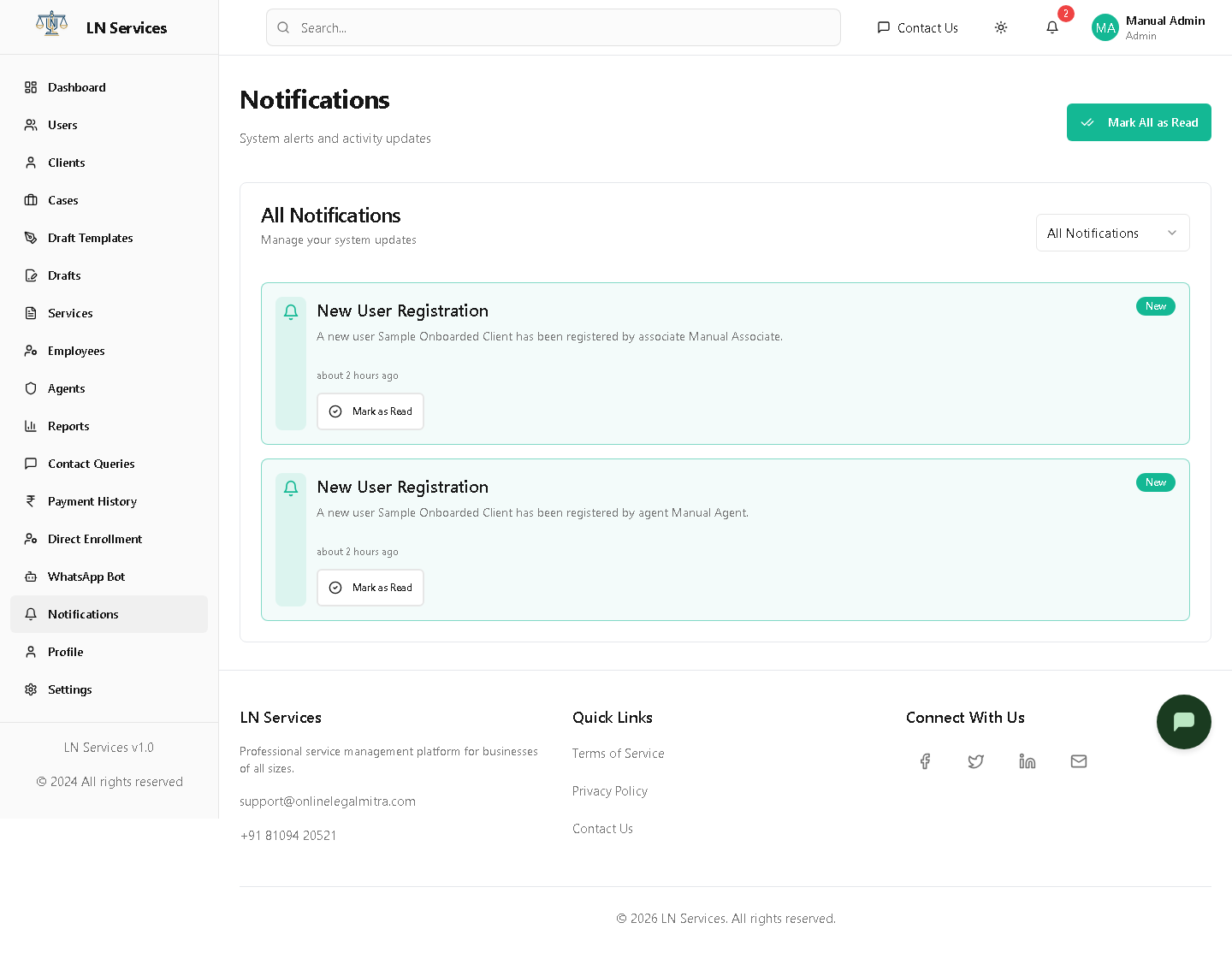Click the magnifier icon in search box
The width and height of the screenshot is (1232, 976).
tap(283, 27)
